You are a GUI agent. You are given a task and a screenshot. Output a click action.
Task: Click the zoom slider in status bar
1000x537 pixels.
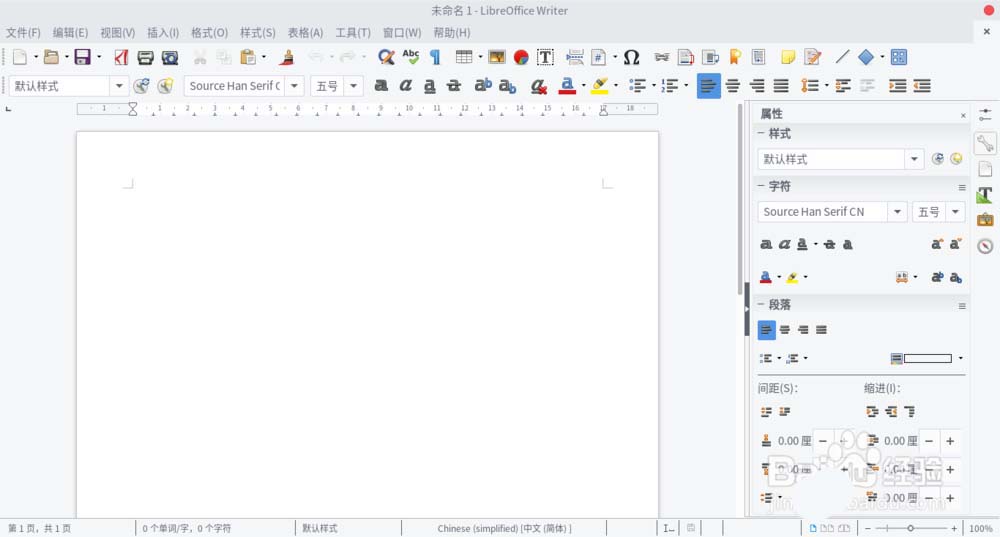(x=909, y=528)
